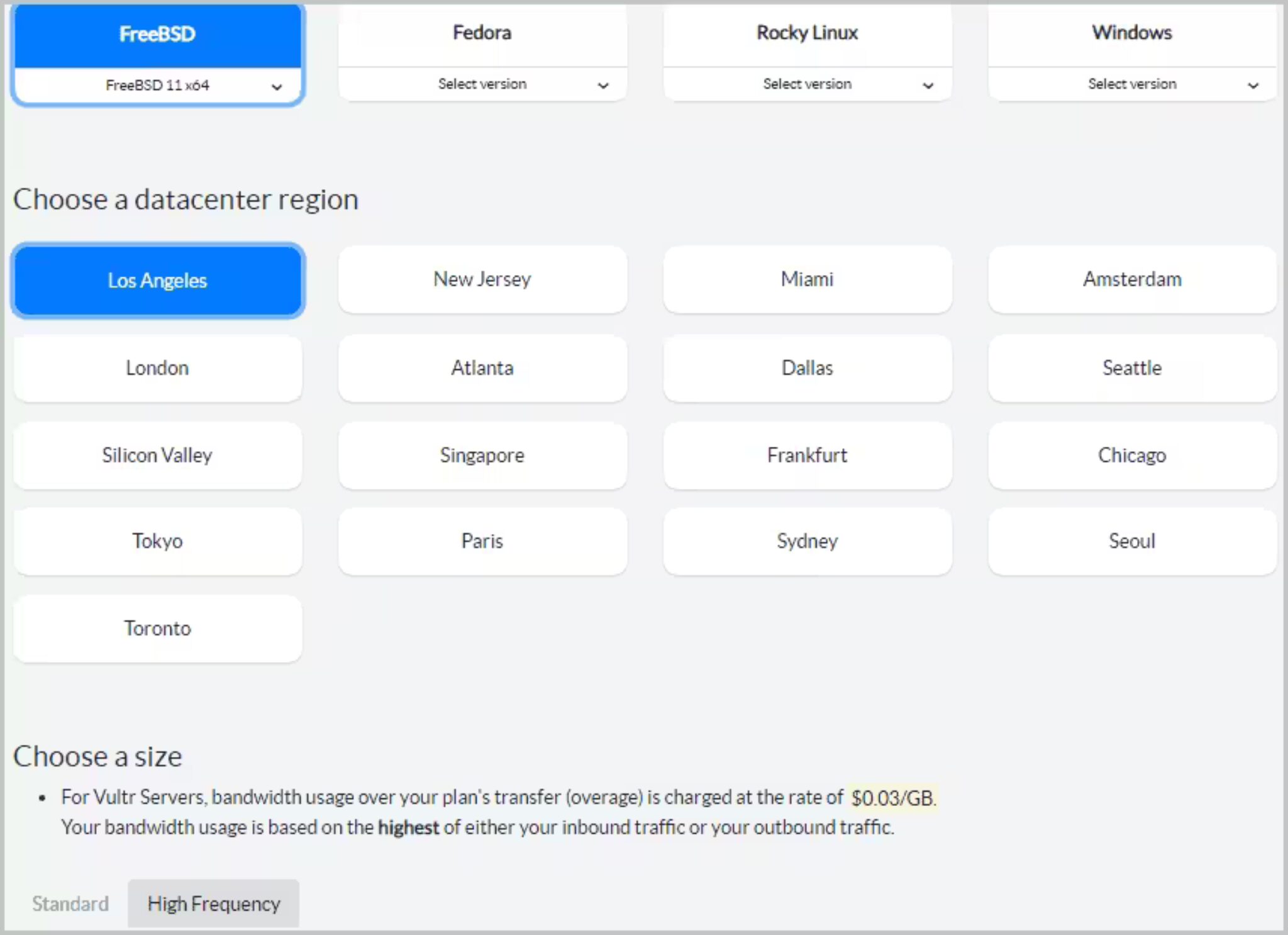Screen dimensions: 1288x935
Task: Switch to the High Frequency tab
Action: (x=214, y=904)
